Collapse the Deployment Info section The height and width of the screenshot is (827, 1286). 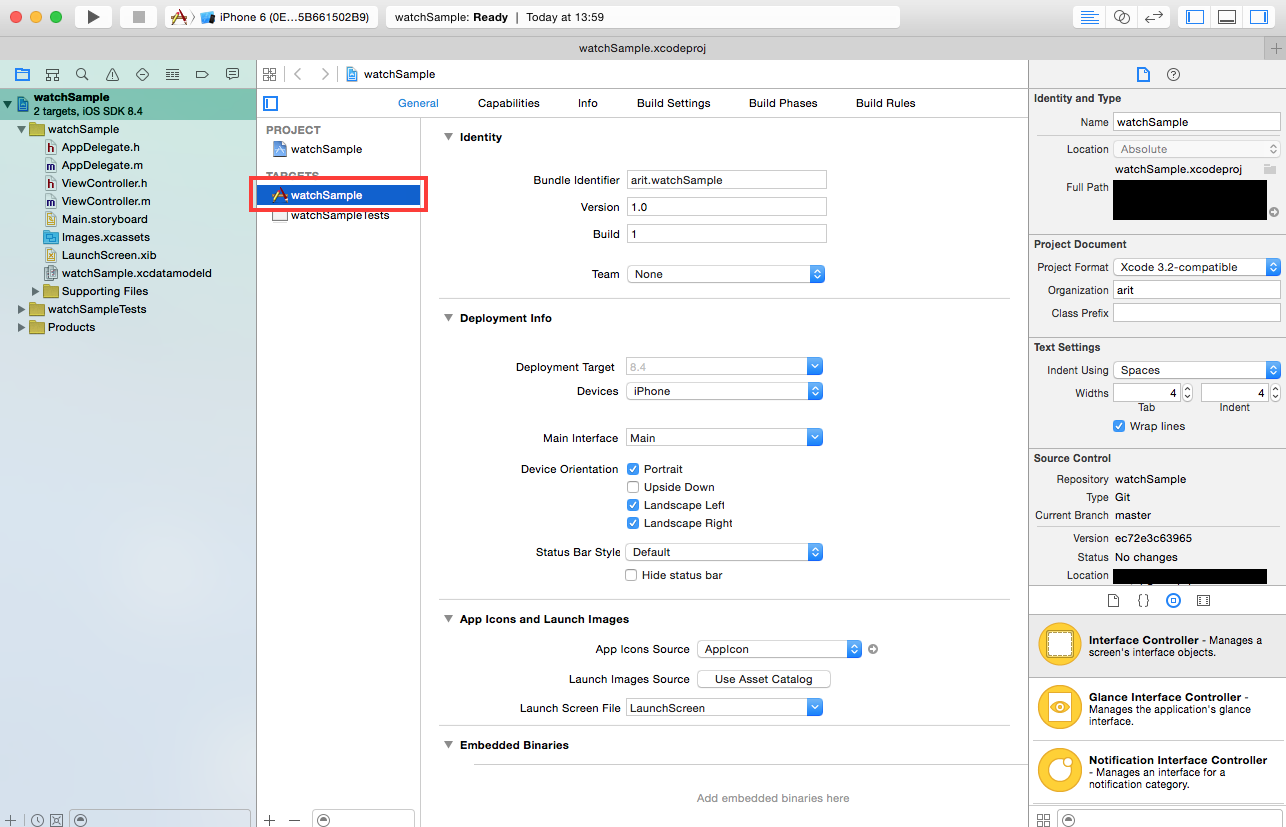click(x=448, y=318)
